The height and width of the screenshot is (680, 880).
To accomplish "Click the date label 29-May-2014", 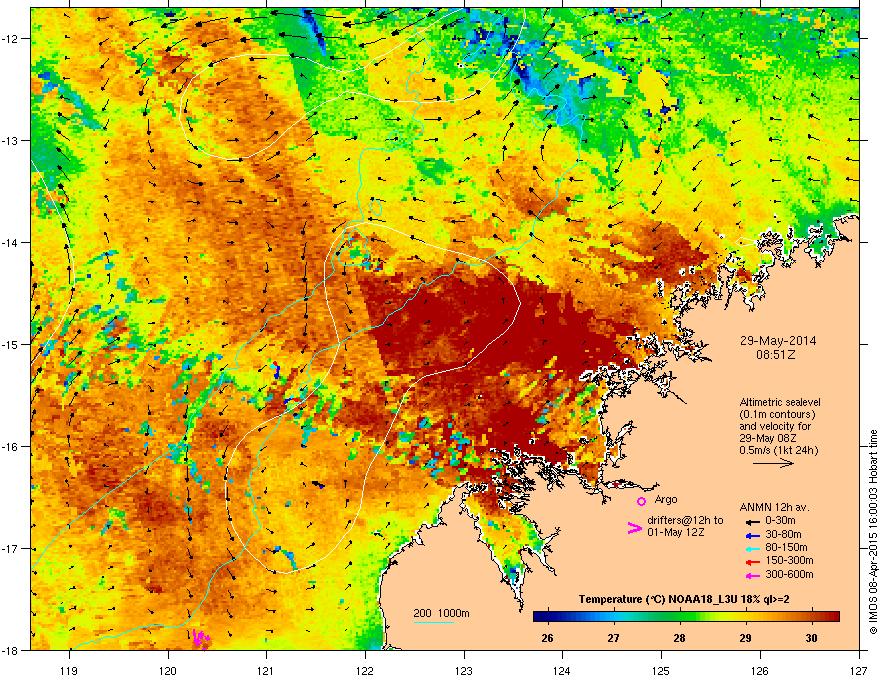I will (x=777, y=341).
